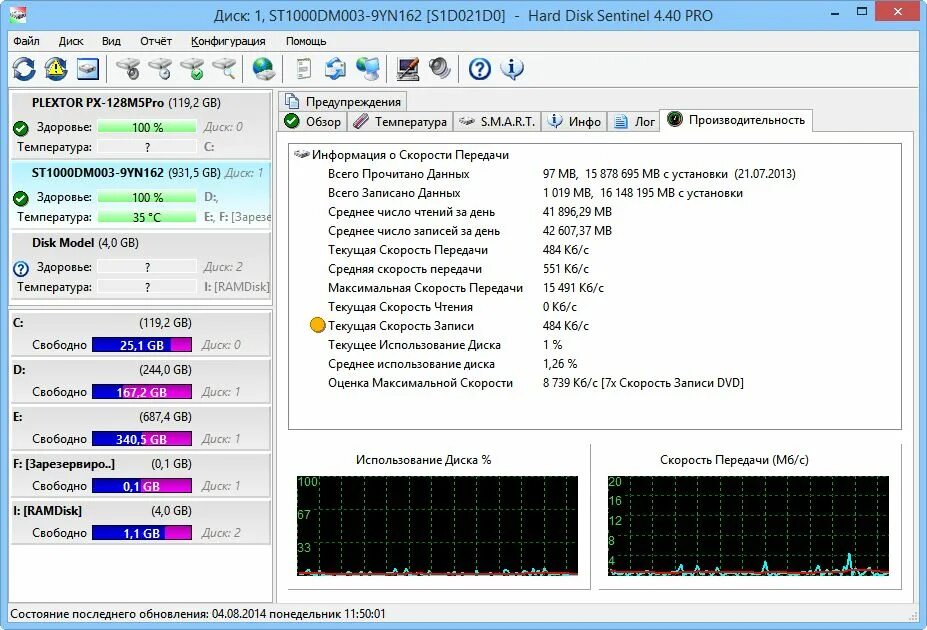
Task: Click the question mark help toolbar icon
Action: tap(479, 69)
